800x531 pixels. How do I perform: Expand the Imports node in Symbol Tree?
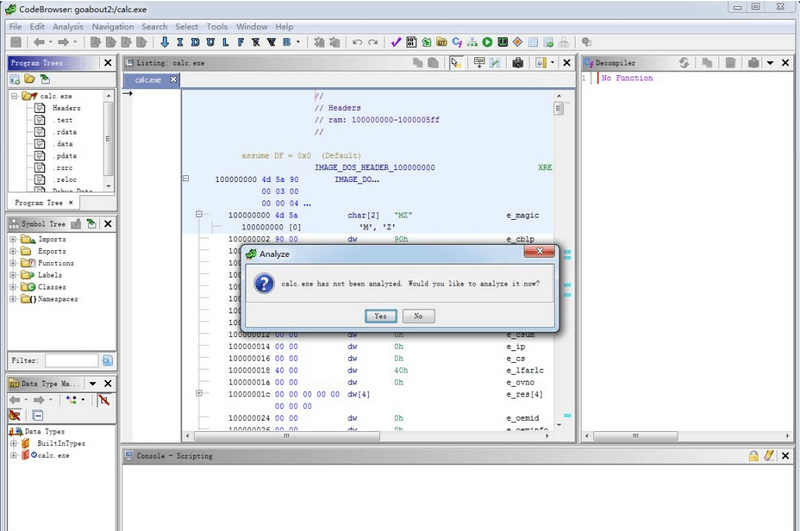click(x=14, y=240)
